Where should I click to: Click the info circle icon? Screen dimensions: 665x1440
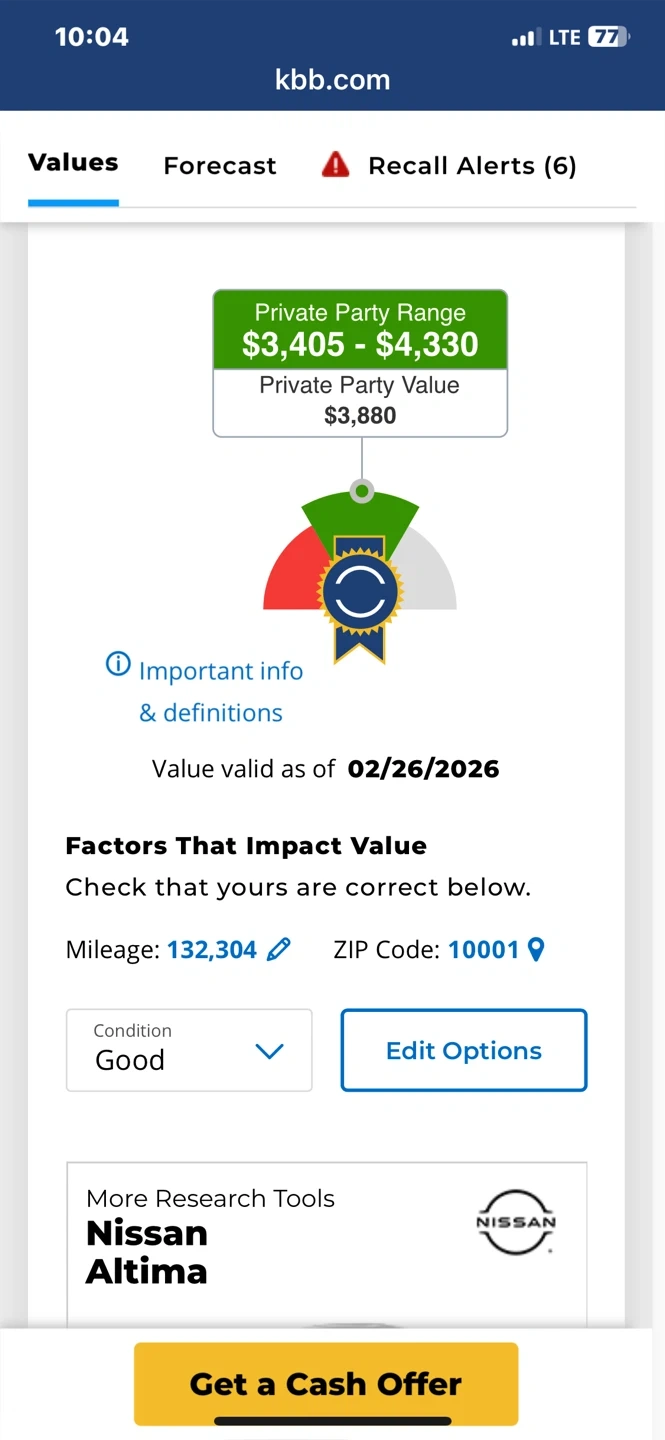click(118, 664)
